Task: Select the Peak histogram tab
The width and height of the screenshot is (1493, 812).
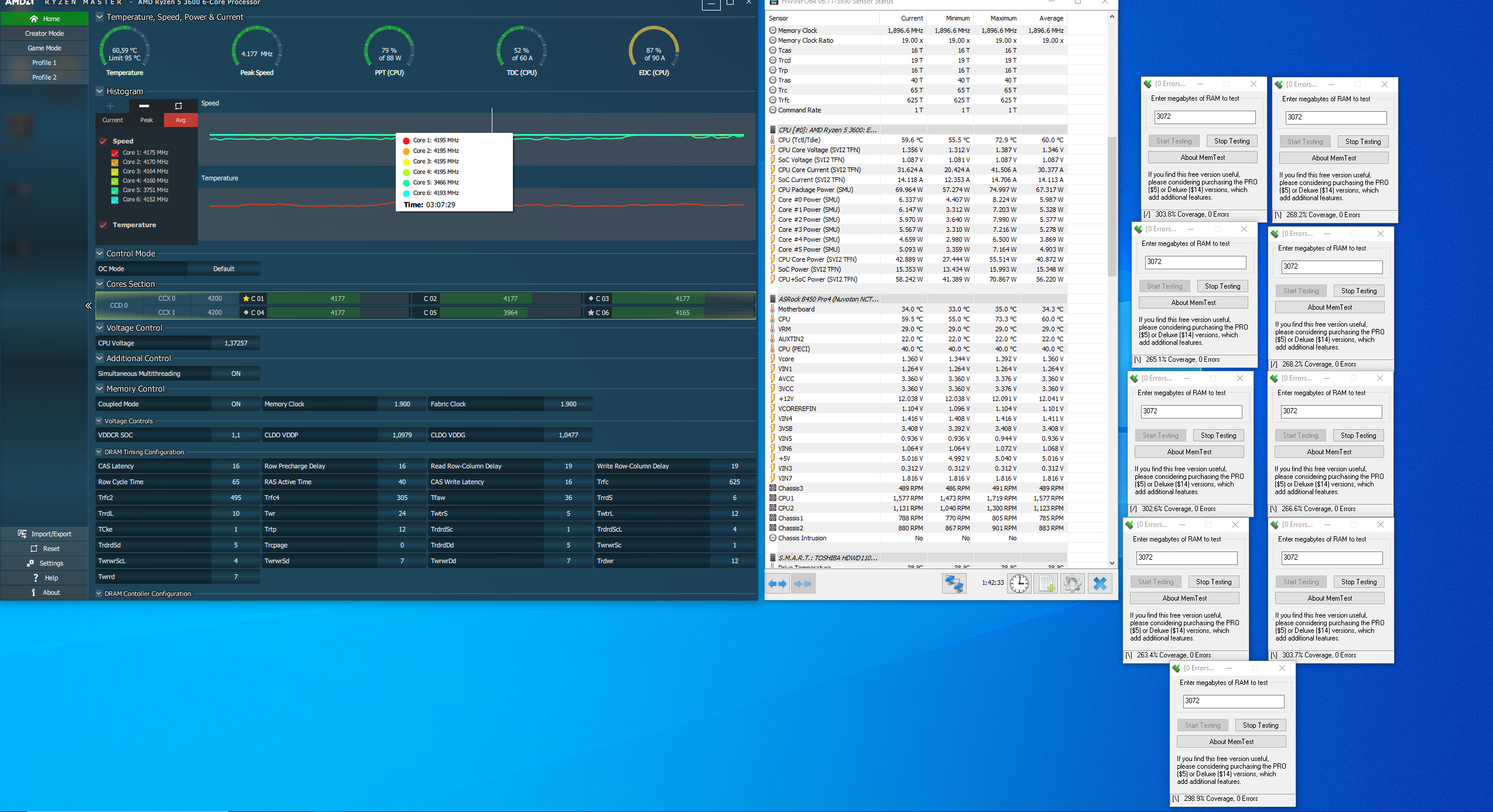Action: click(x=146, y=120)
